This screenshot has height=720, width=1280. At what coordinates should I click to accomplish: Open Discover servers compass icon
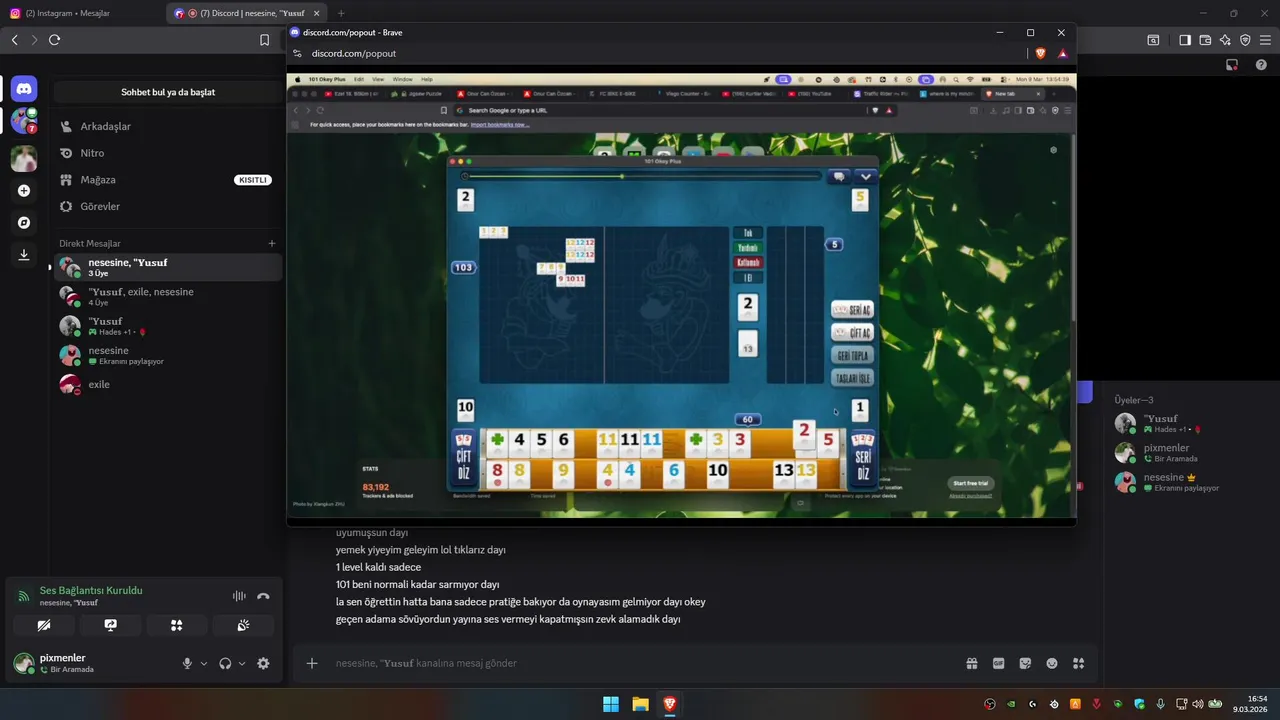(24, 223)
